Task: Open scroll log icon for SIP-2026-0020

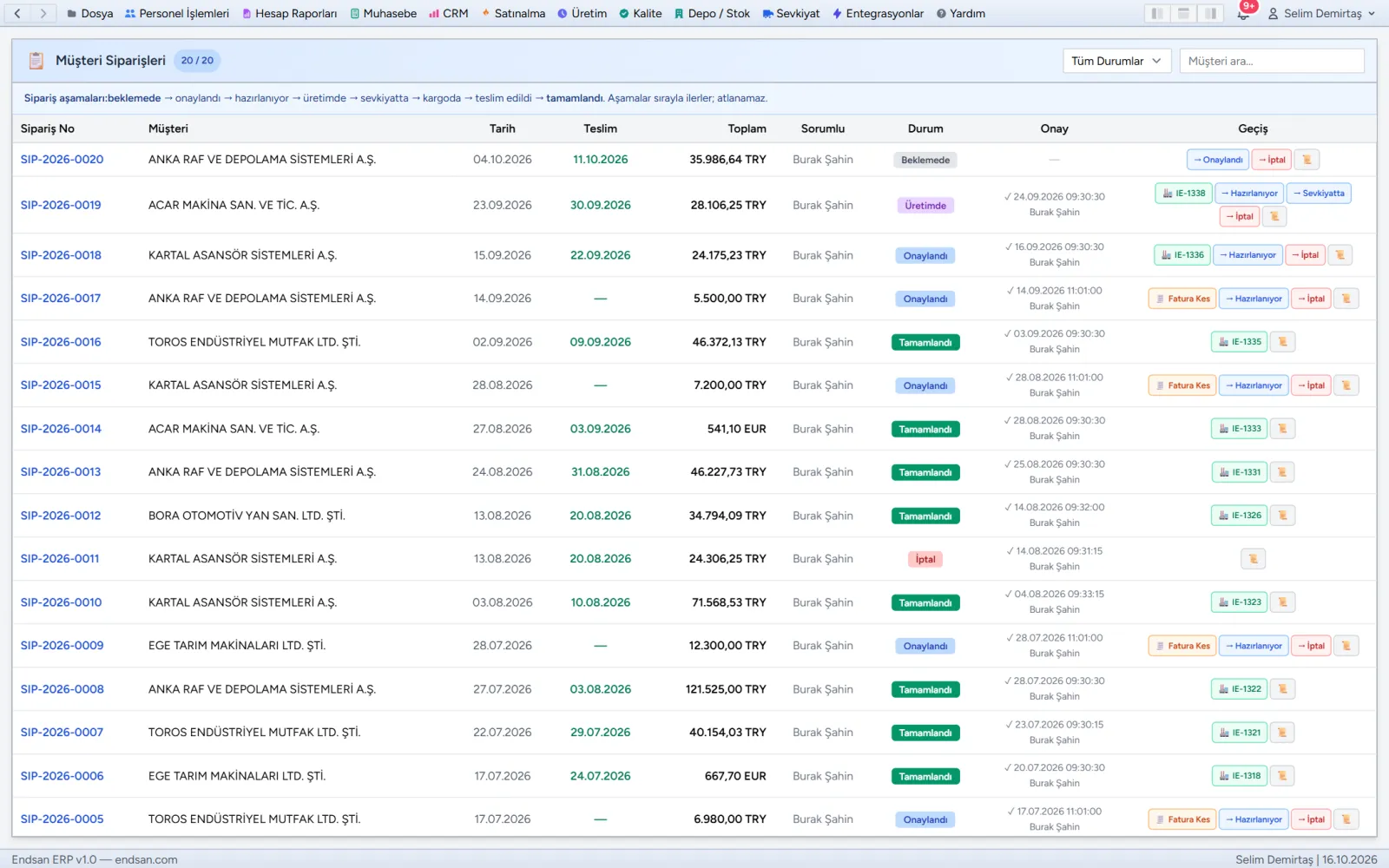Action: (1307, 160)
